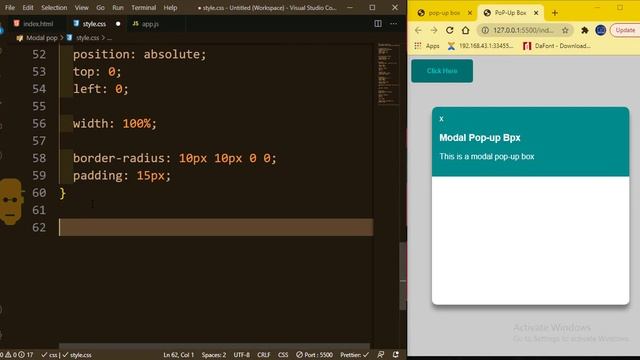
Task: Split the editor to the right
Action: pos(378,24)
